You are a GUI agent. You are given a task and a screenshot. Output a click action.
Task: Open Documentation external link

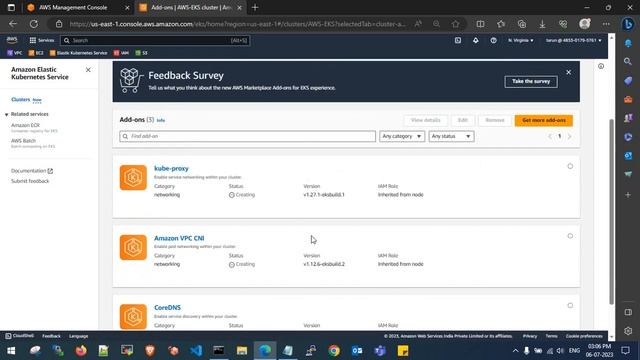[x=32, y=171]
